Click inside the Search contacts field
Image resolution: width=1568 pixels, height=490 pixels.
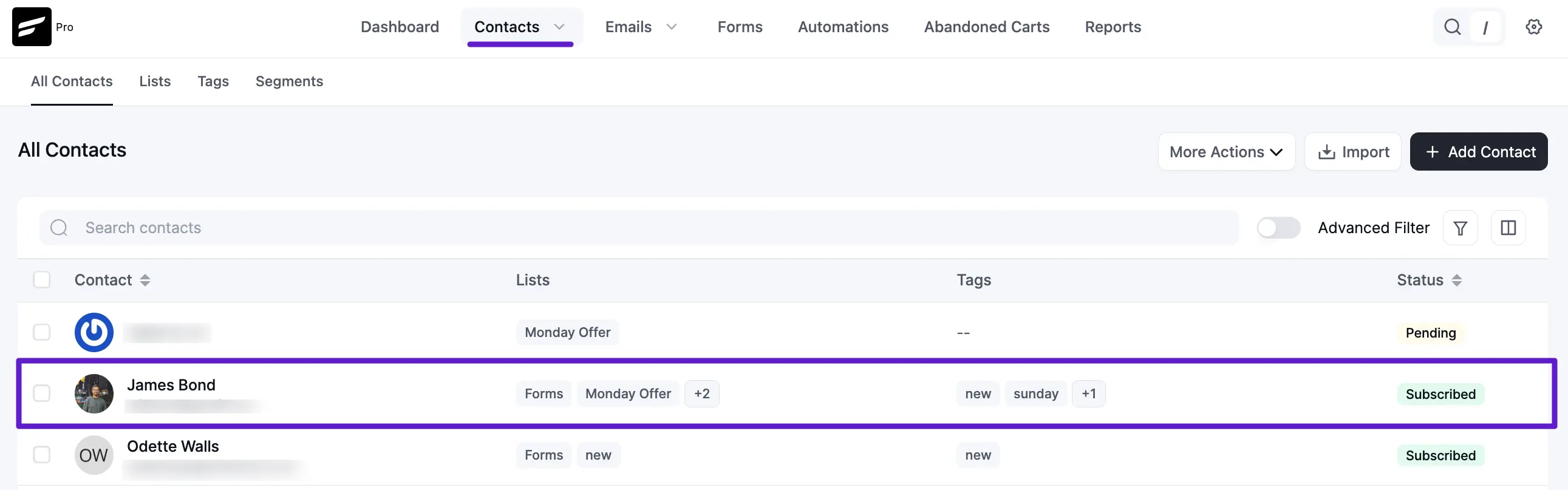(639, 228)
